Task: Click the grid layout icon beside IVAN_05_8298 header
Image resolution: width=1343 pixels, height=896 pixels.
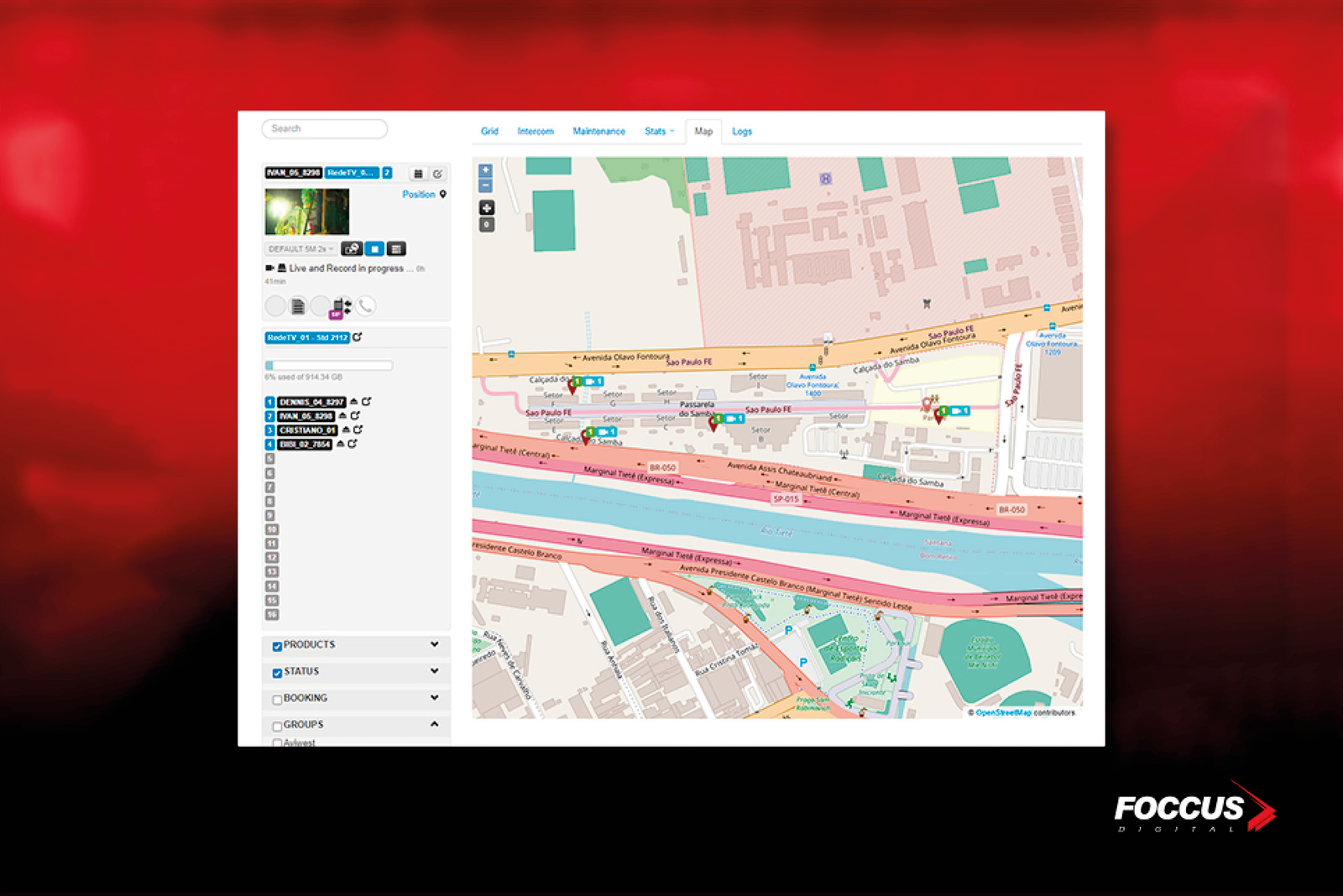Action: tap(418, 174)
